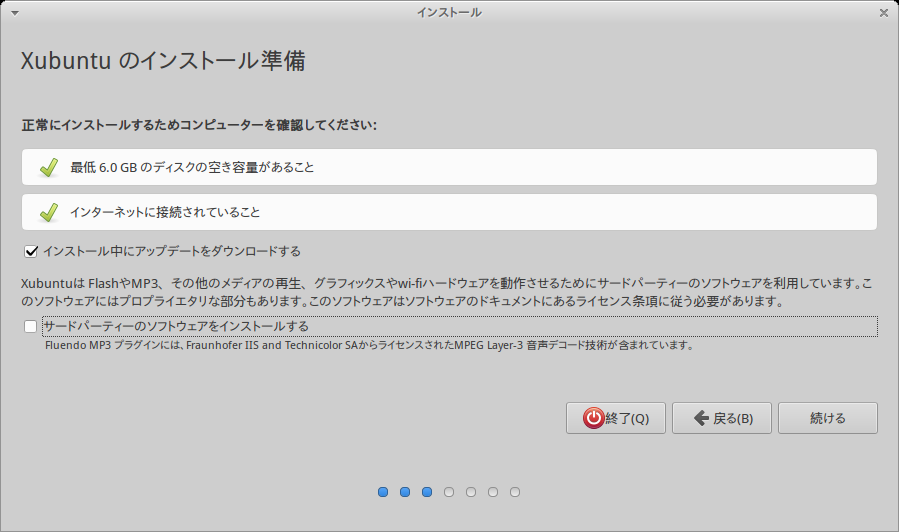Click the third blue progress dot
This screenshot has width=899, height=532.
tap(427, 492)
